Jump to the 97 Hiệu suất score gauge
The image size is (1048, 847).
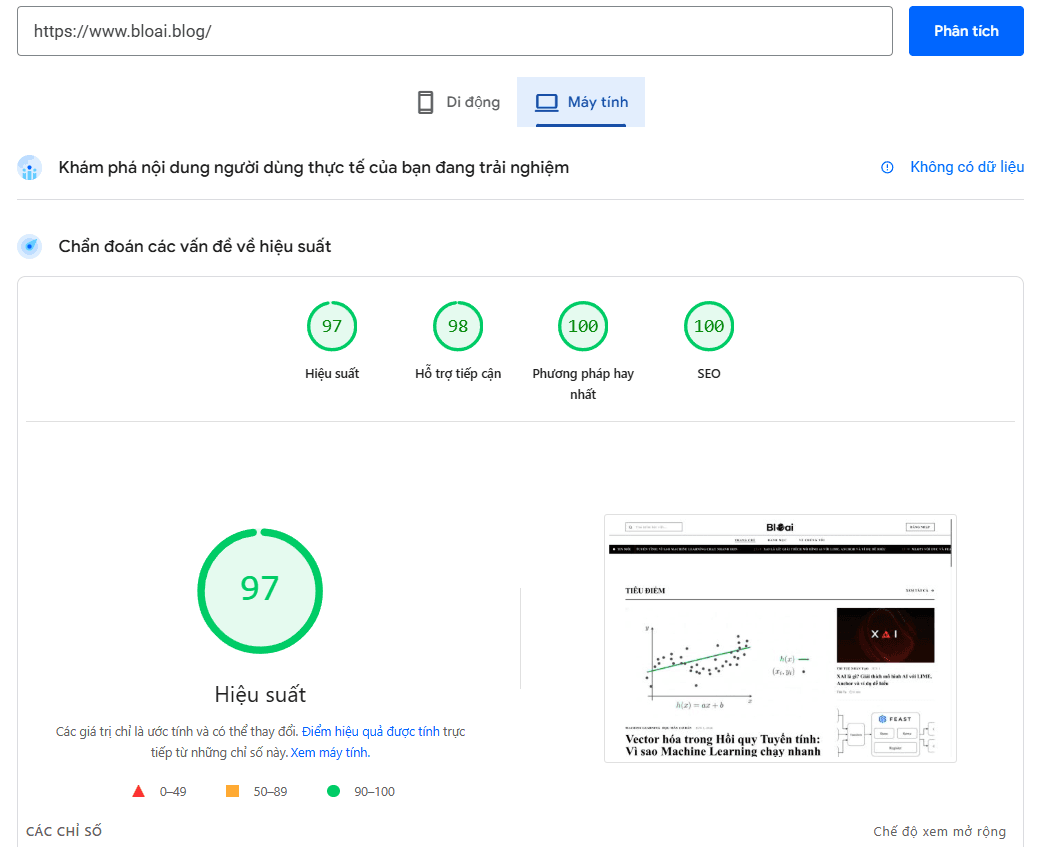[x=332, y=326]
